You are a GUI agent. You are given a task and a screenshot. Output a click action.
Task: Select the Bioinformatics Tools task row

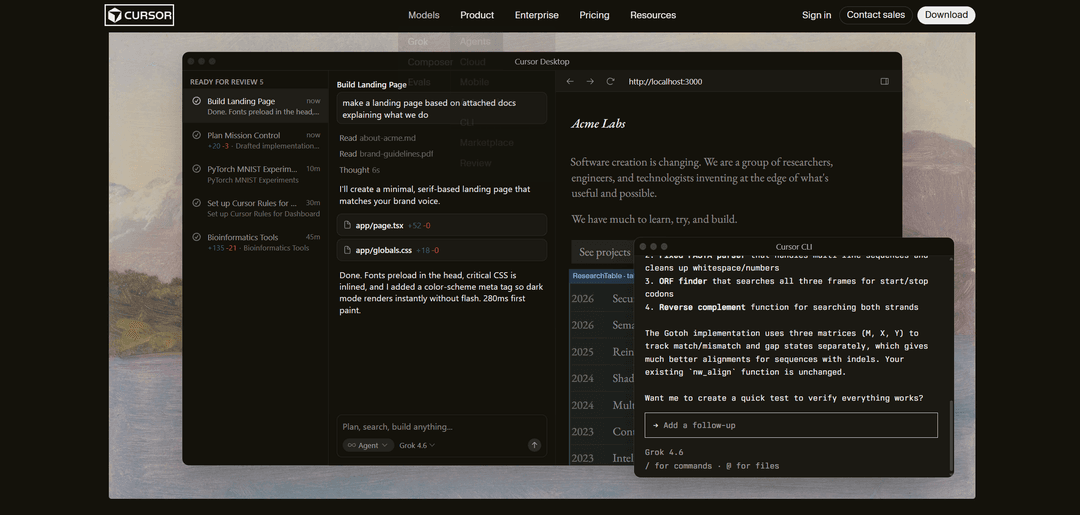(256, 242)
